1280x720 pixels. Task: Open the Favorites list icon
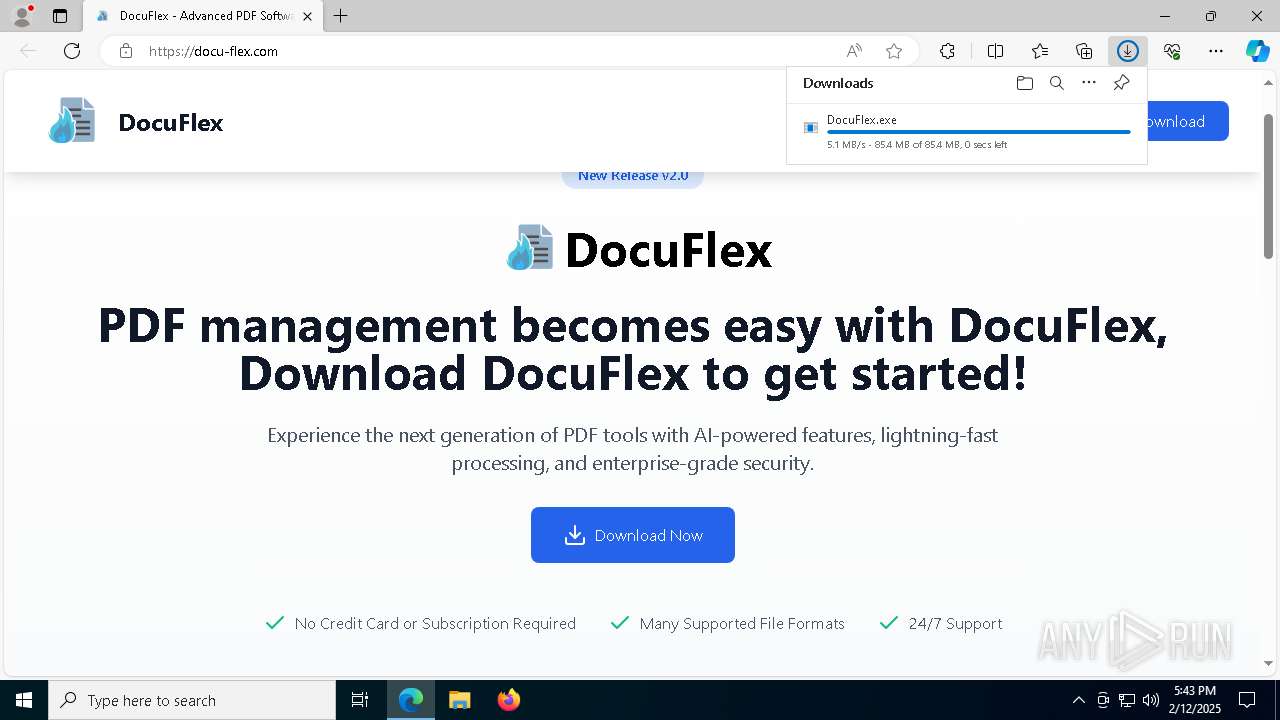tap(1040, 51)
